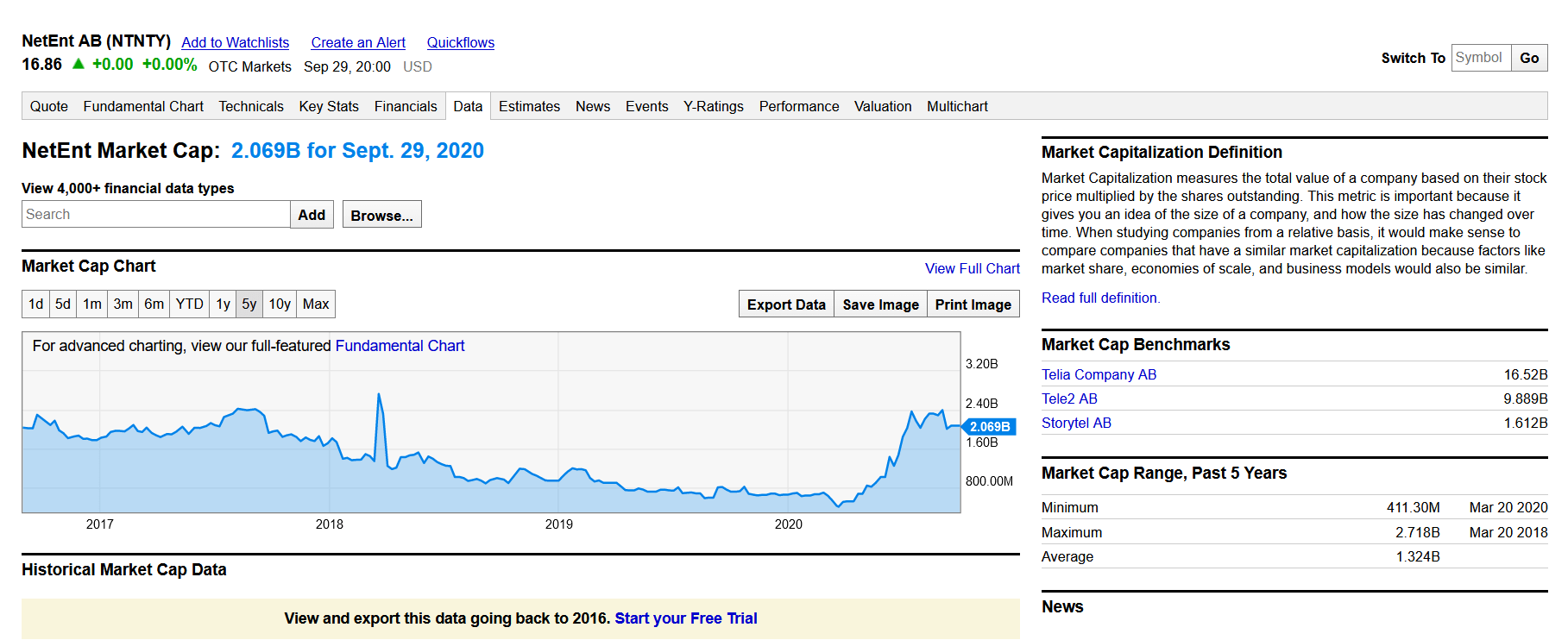The width and height of the screenshot is (1568, 640).
Task: Click Export Data button
Action: (786, 304)
